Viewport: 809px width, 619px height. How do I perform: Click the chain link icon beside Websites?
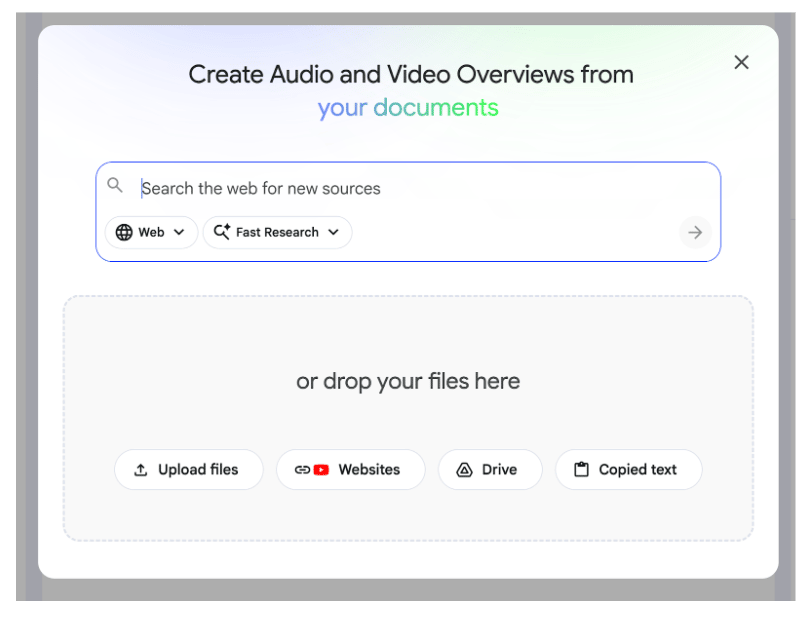(x=302, y=470)
